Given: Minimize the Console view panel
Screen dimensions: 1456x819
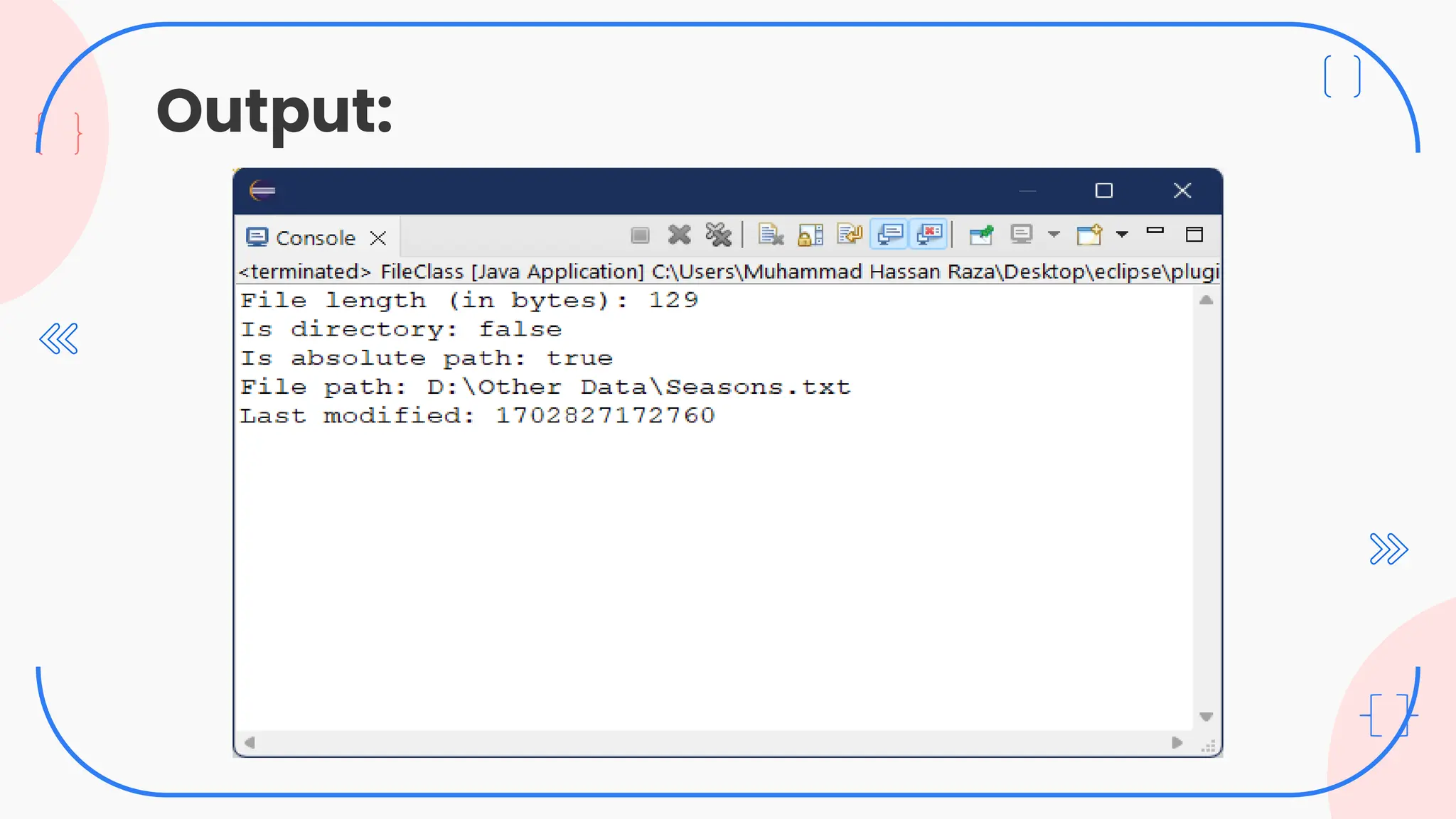Looking at the screenshot, I should (1155, 231).
